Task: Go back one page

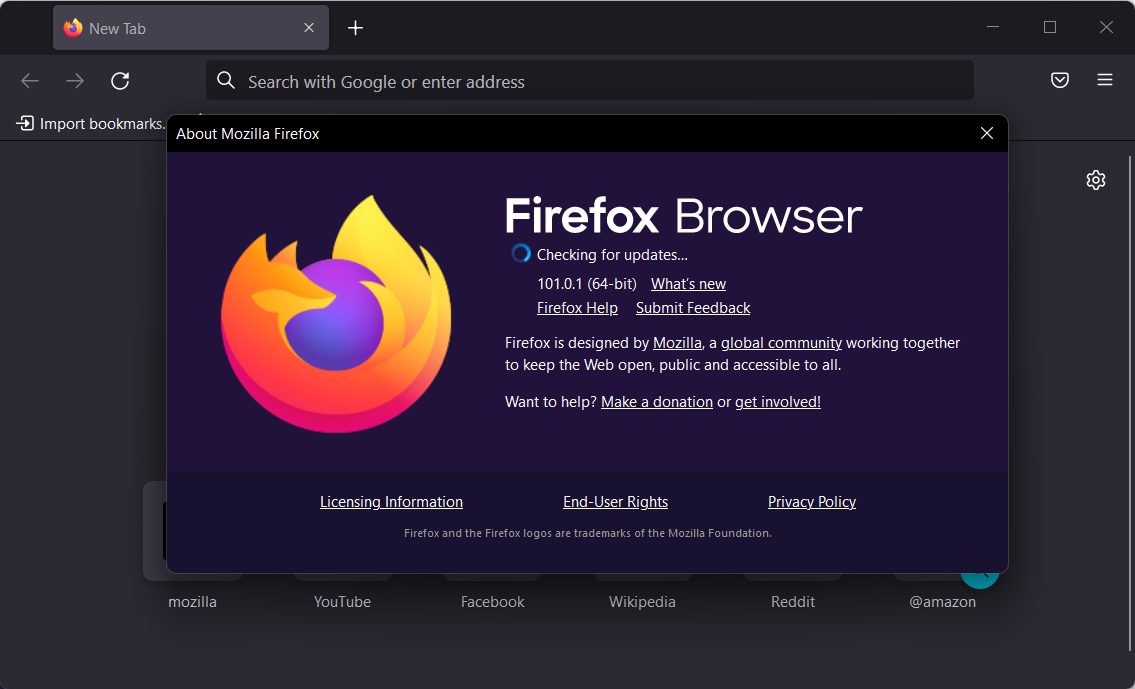Action: click(30, 81)
